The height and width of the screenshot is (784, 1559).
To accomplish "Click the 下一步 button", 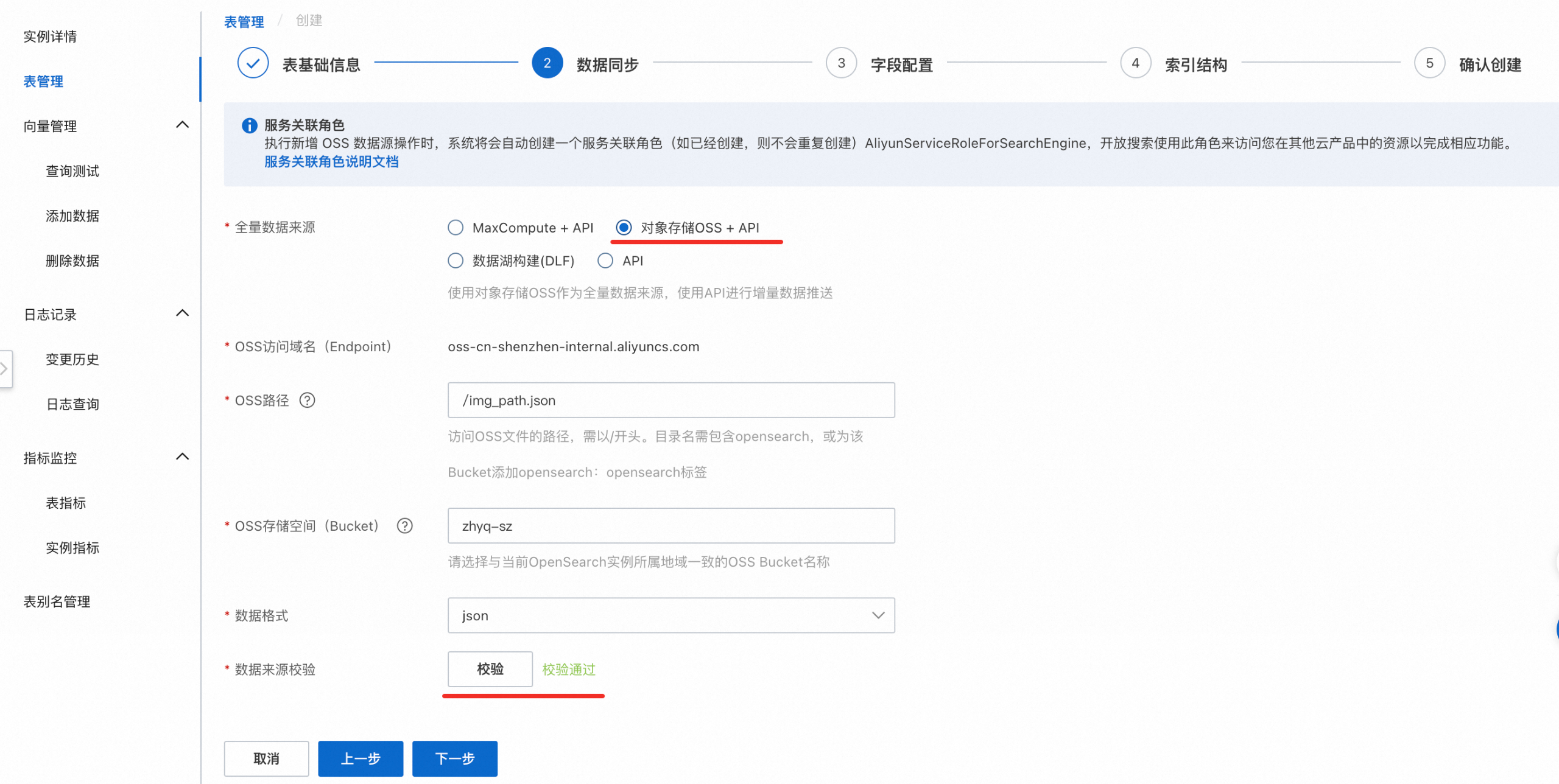I will coord(454,758).
